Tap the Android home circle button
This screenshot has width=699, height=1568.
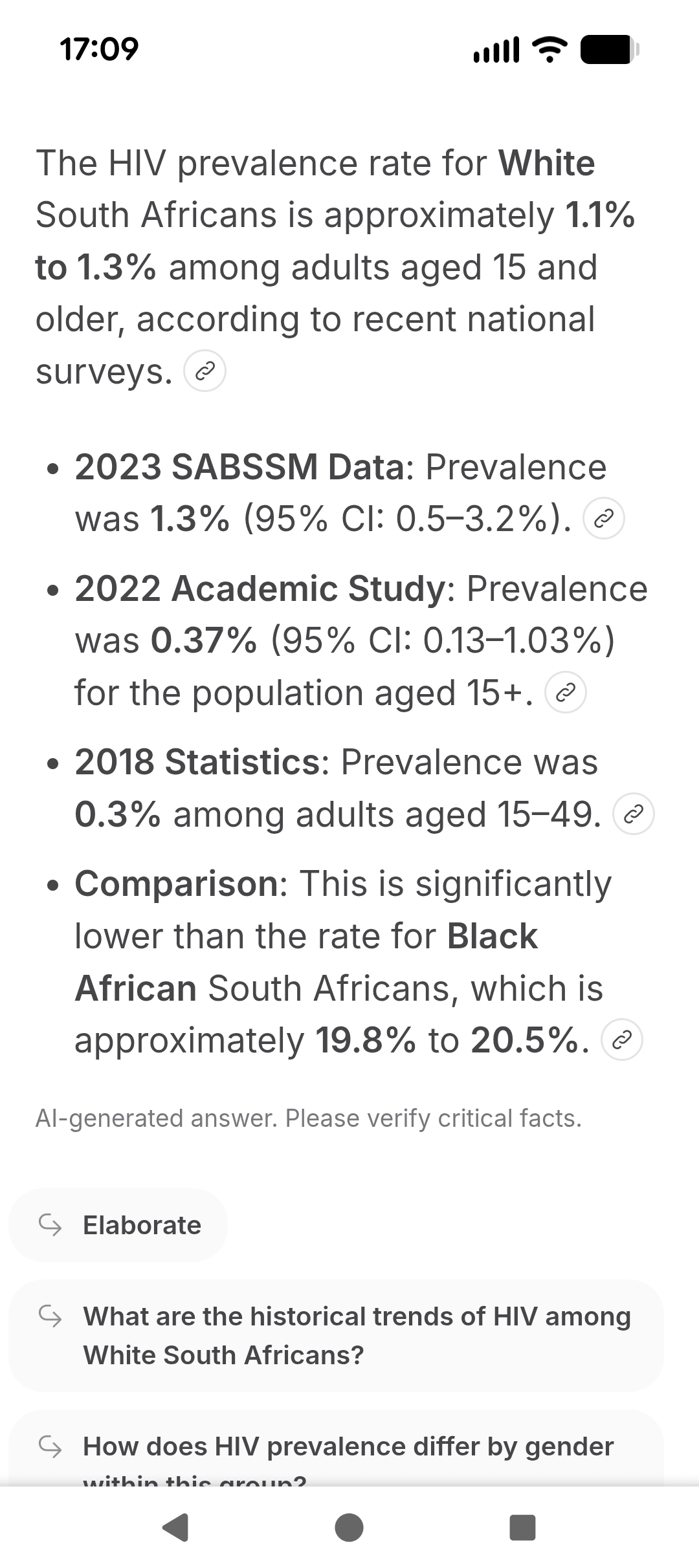coord(349,1528)
